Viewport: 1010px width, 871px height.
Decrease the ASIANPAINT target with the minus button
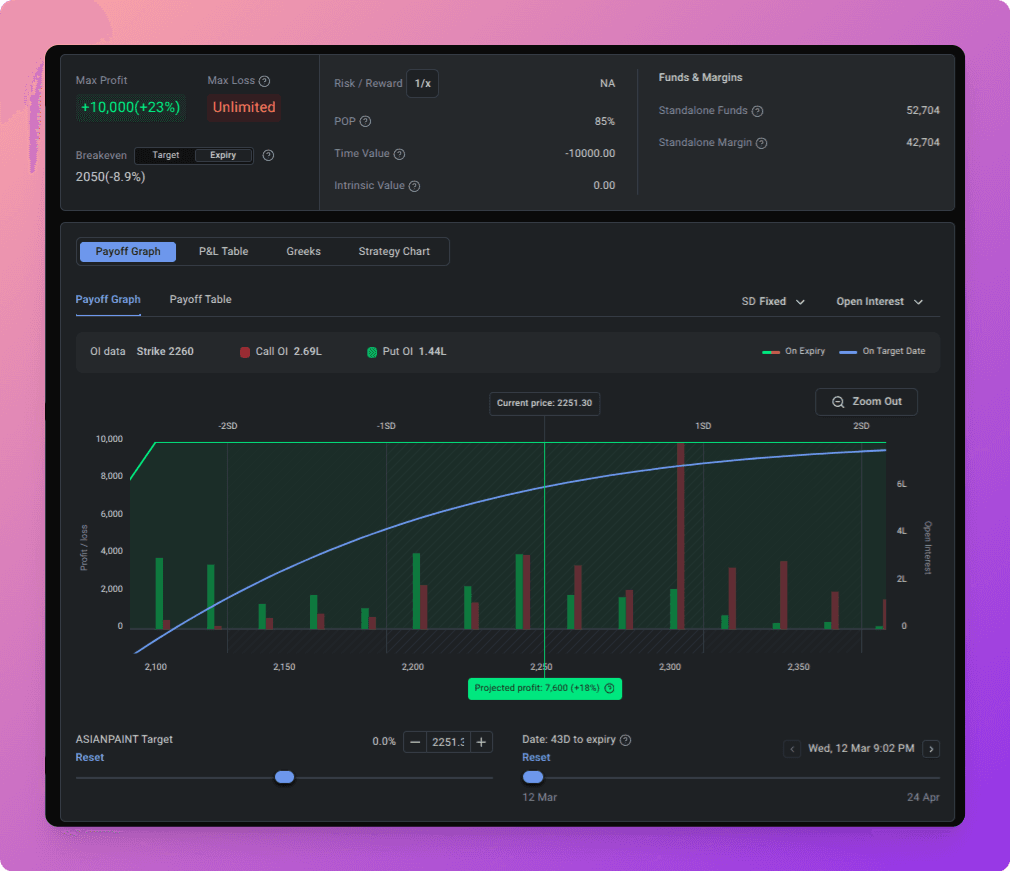coord(415,742)
